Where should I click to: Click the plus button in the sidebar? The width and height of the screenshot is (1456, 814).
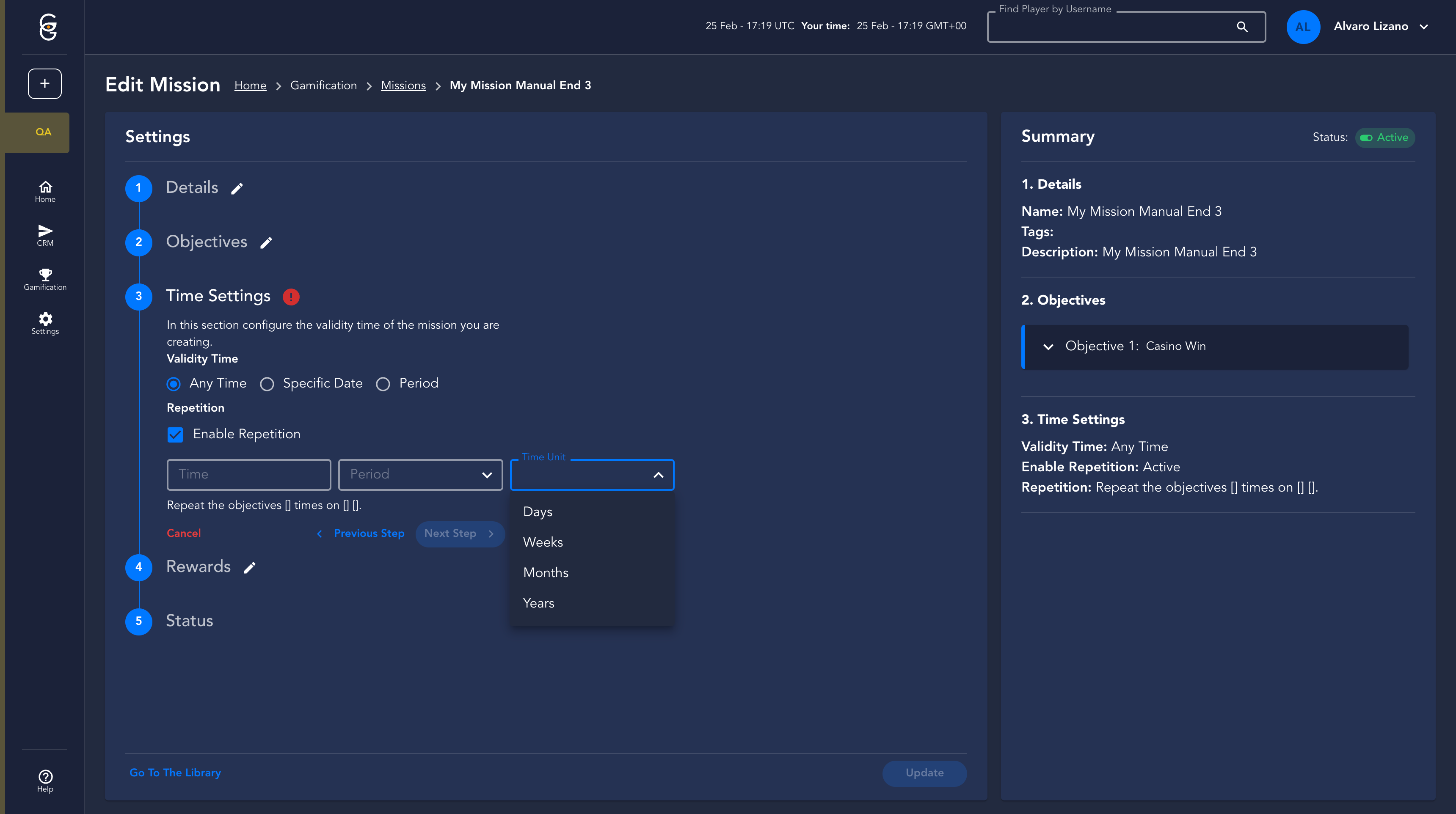pyautogui.click(x=44, y=84)
